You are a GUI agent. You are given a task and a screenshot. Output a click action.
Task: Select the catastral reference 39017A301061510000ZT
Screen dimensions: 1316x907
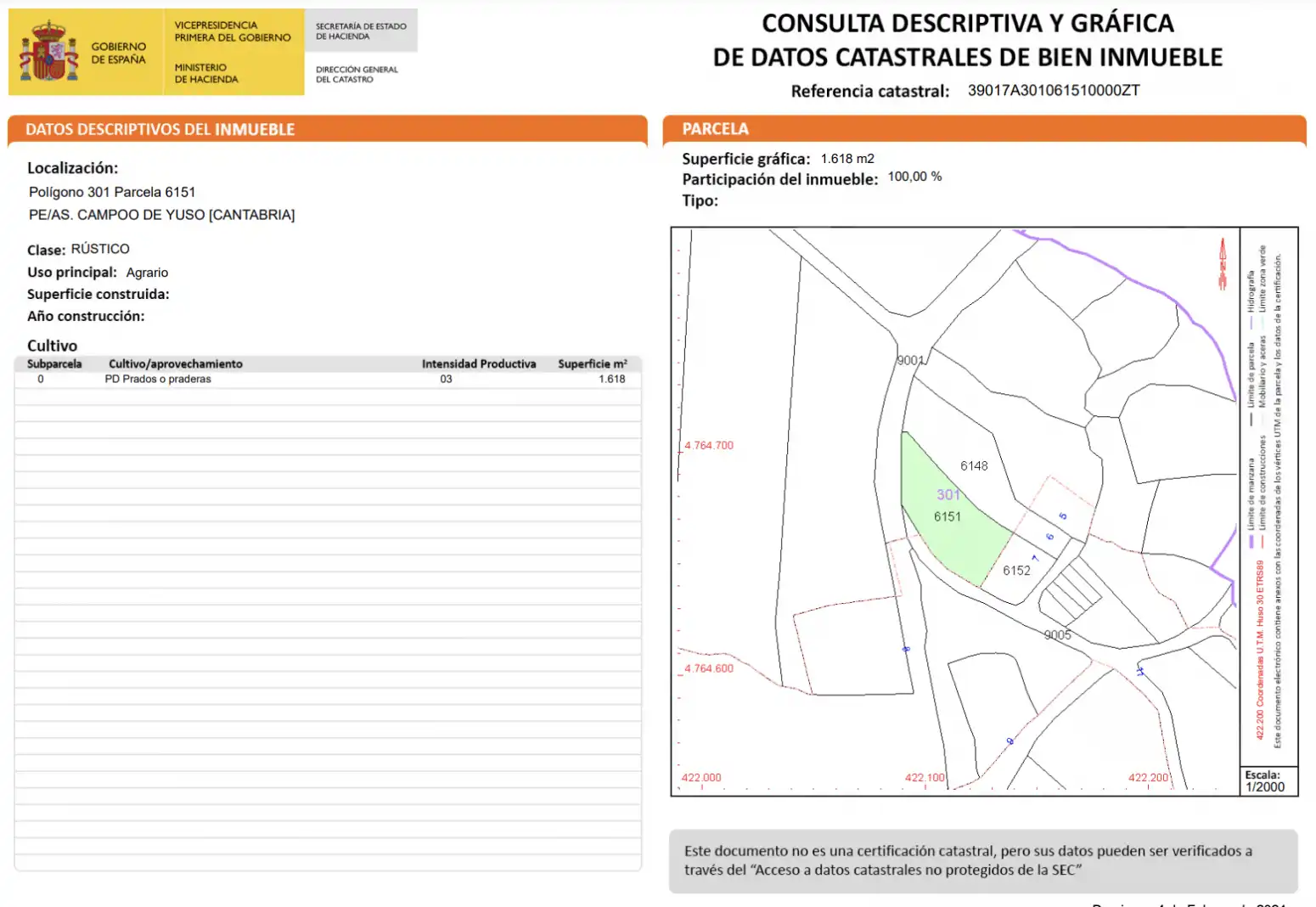pyautogui.click(x=1054, y=90)
